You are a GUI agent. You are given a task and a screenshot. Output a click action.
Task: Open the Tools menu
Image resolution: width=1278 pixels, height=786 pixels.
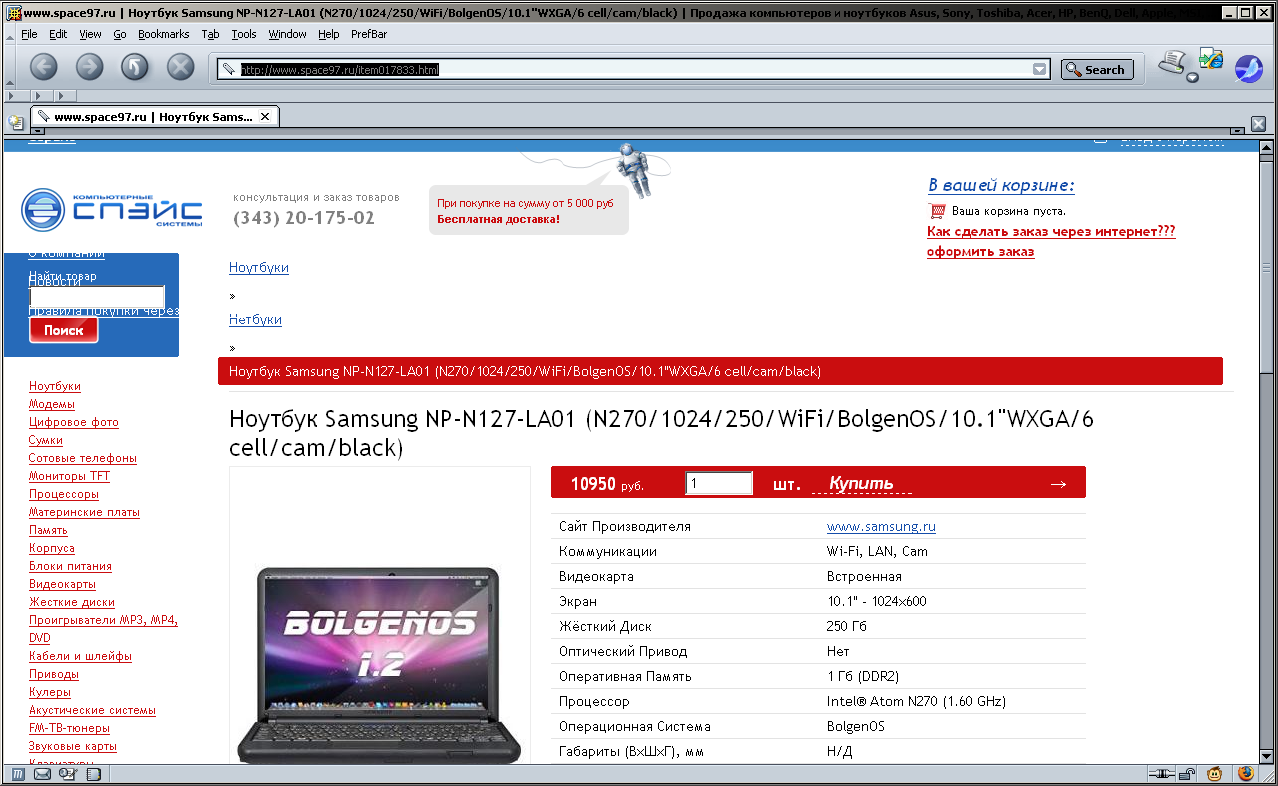coord(244,34)
